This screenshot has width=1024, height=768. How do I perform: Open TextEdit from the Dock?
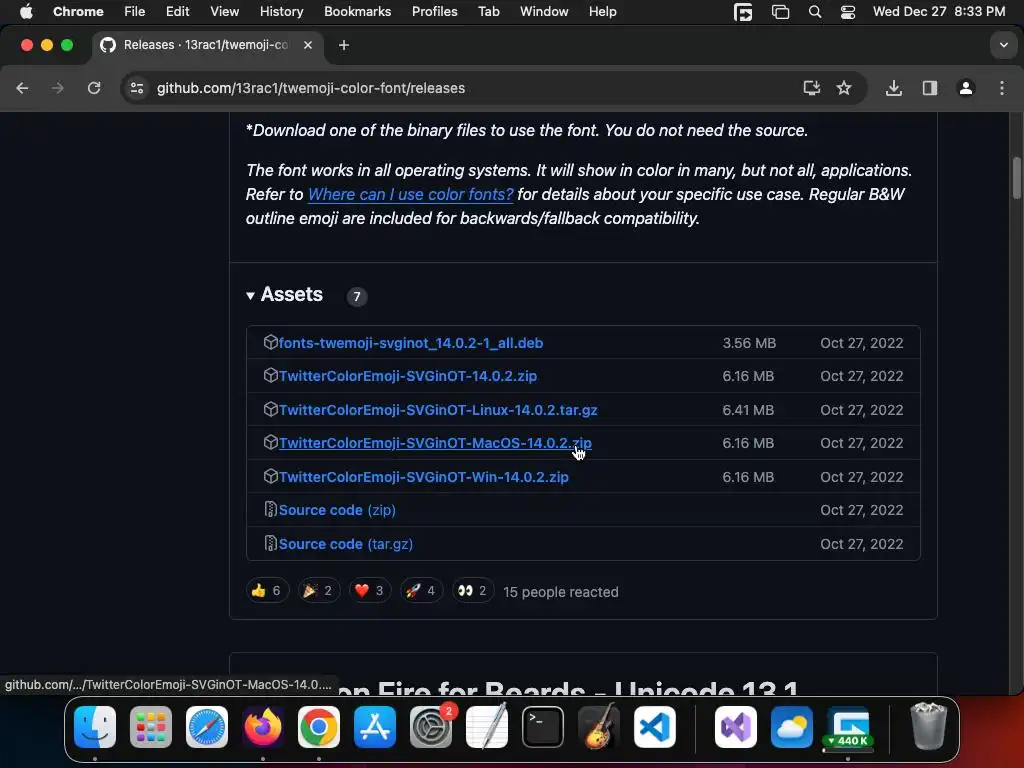coord(487,727)
